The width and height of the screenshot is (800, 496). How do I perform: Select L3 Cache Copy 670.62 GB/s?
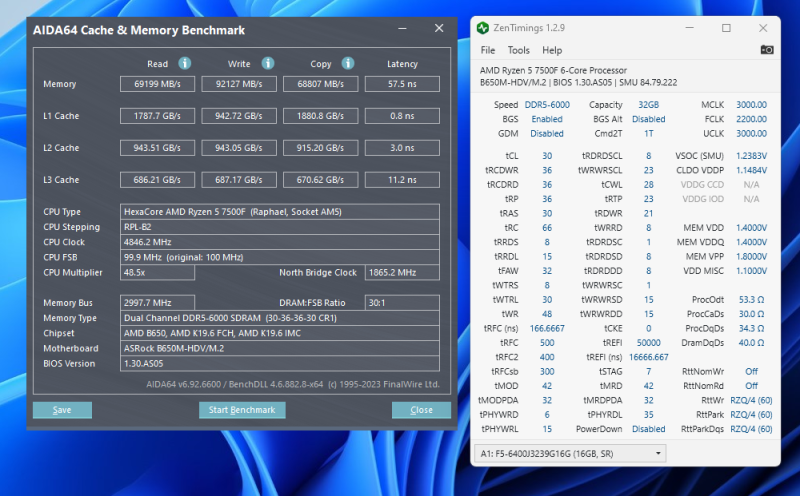pyautogui.click(x=320, y=180)
